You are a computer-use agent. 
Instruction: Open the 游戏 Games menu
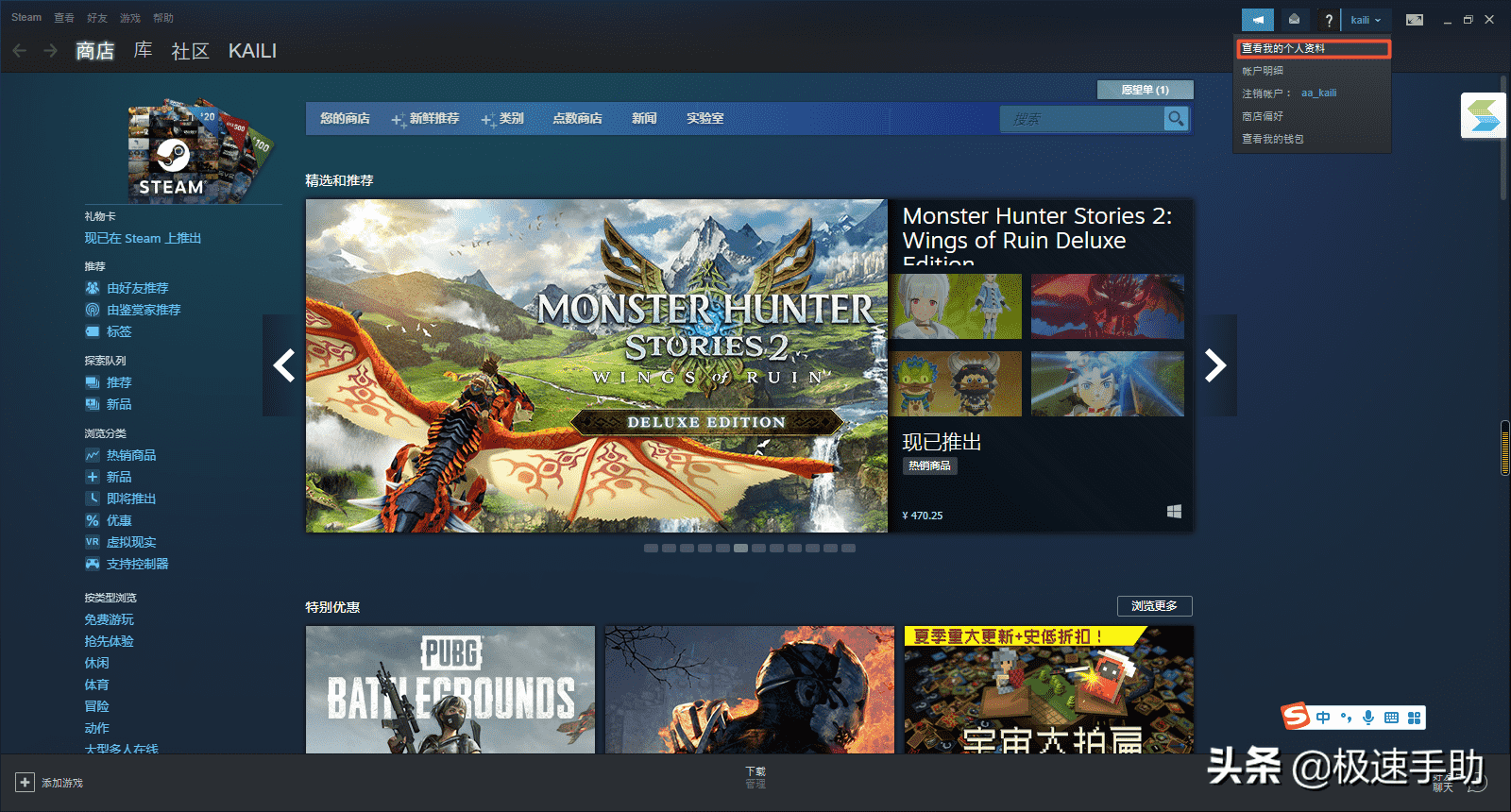tap(130, 18)
